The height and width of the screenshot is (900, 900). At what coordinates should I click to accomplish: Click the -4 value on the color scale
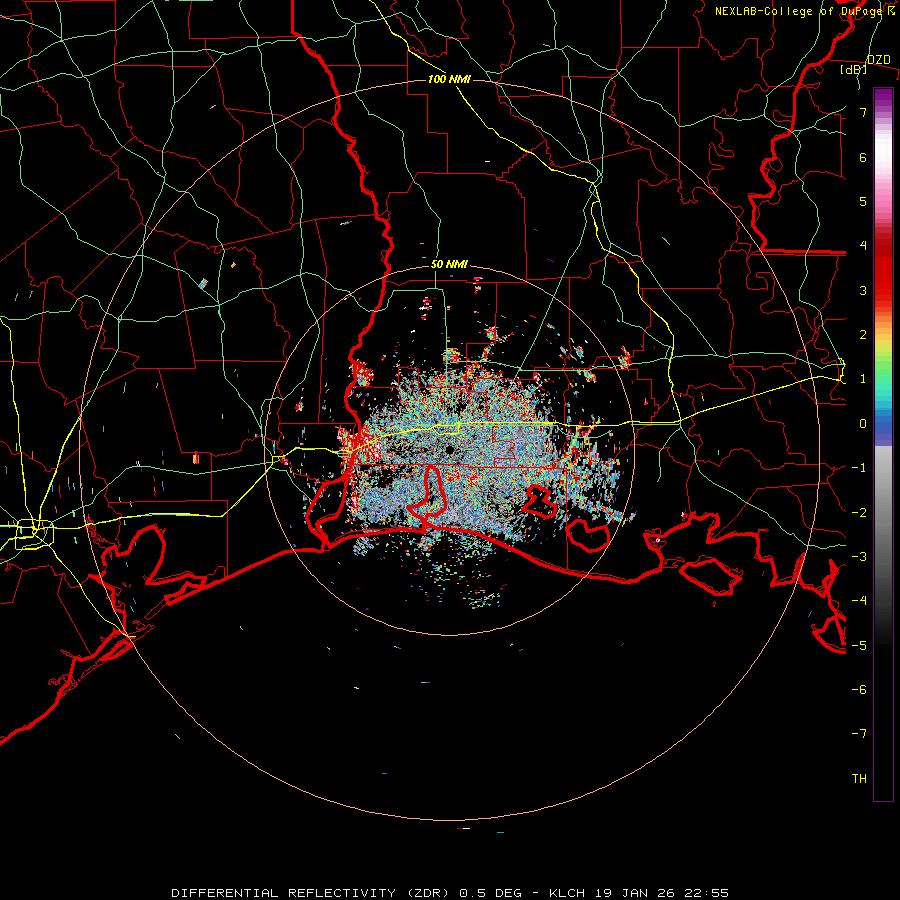click(859, 601)
